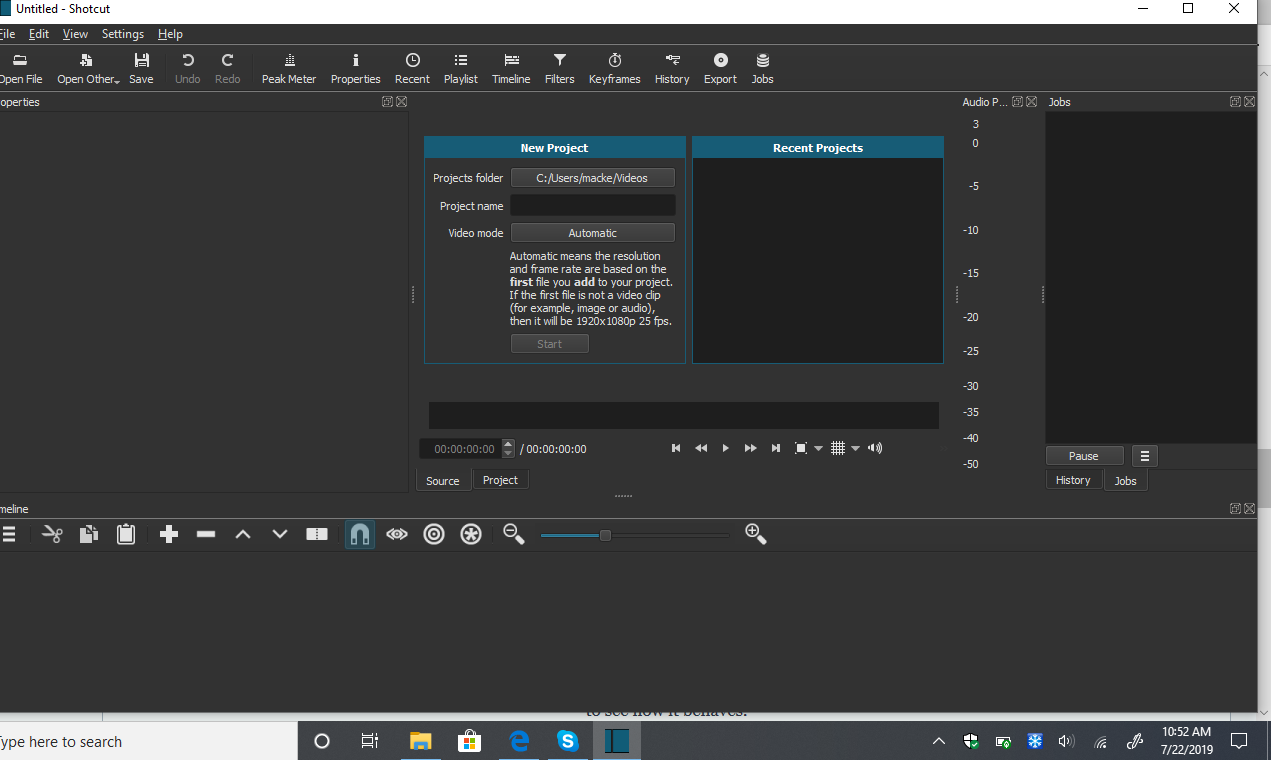Click the Play button
Viewport: 1271px width, 760px height.
pos(726,448)
